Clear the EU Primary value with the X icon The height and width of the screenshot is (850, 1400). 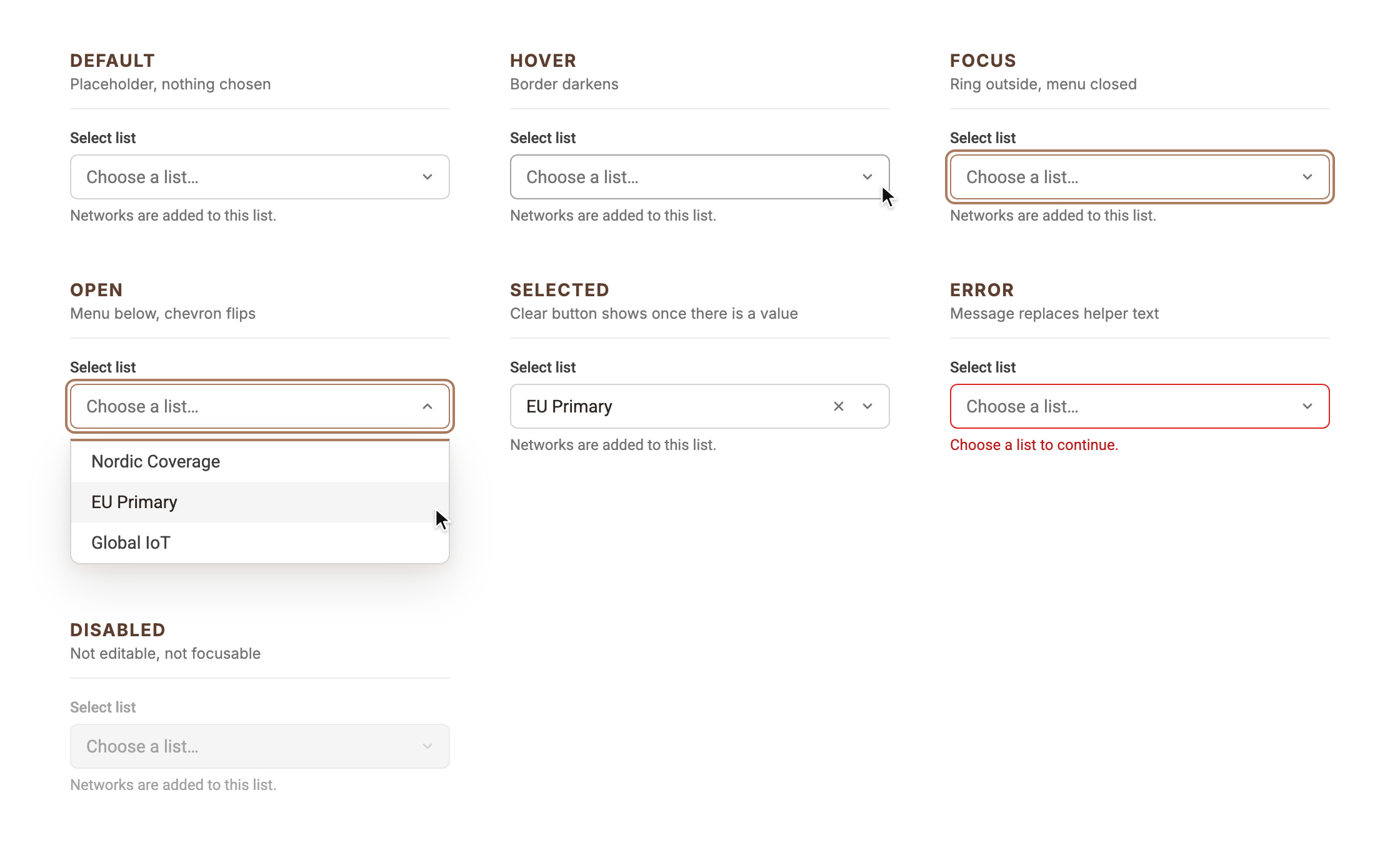tap(839, 406)
